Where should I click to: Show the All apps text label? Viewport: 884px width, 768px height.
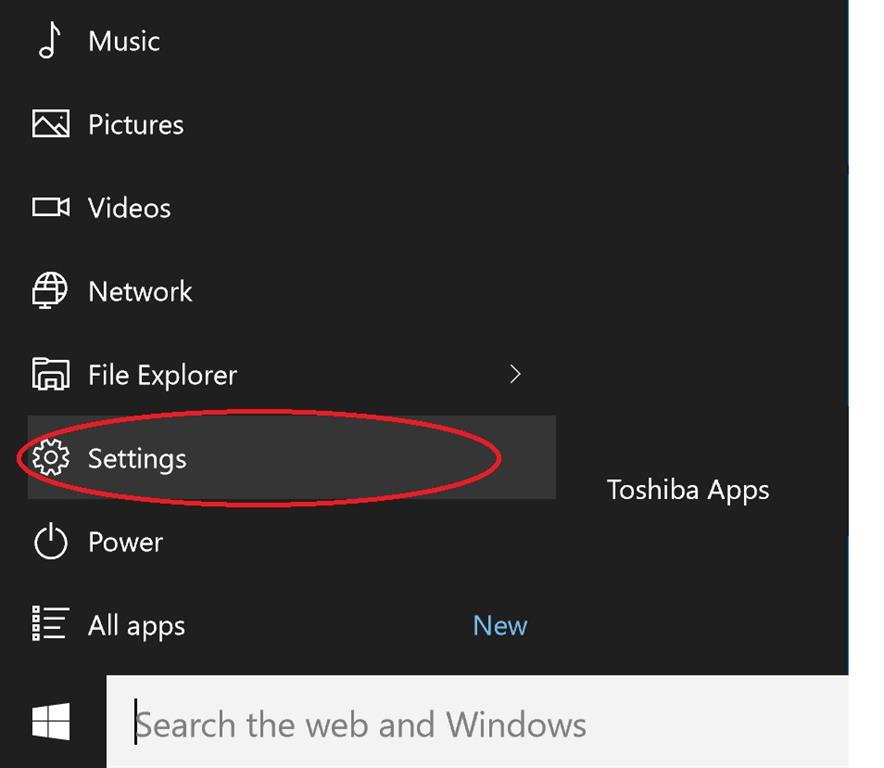click(136, 626)
